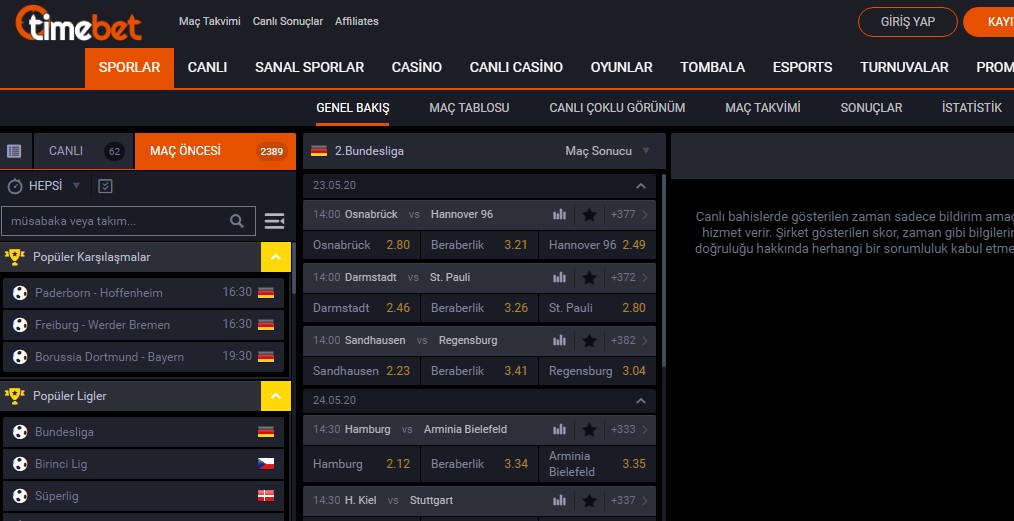Favorite the Osnabrück vs Hannover 96 match
1014x521 pixels.
tap(589, 215)
